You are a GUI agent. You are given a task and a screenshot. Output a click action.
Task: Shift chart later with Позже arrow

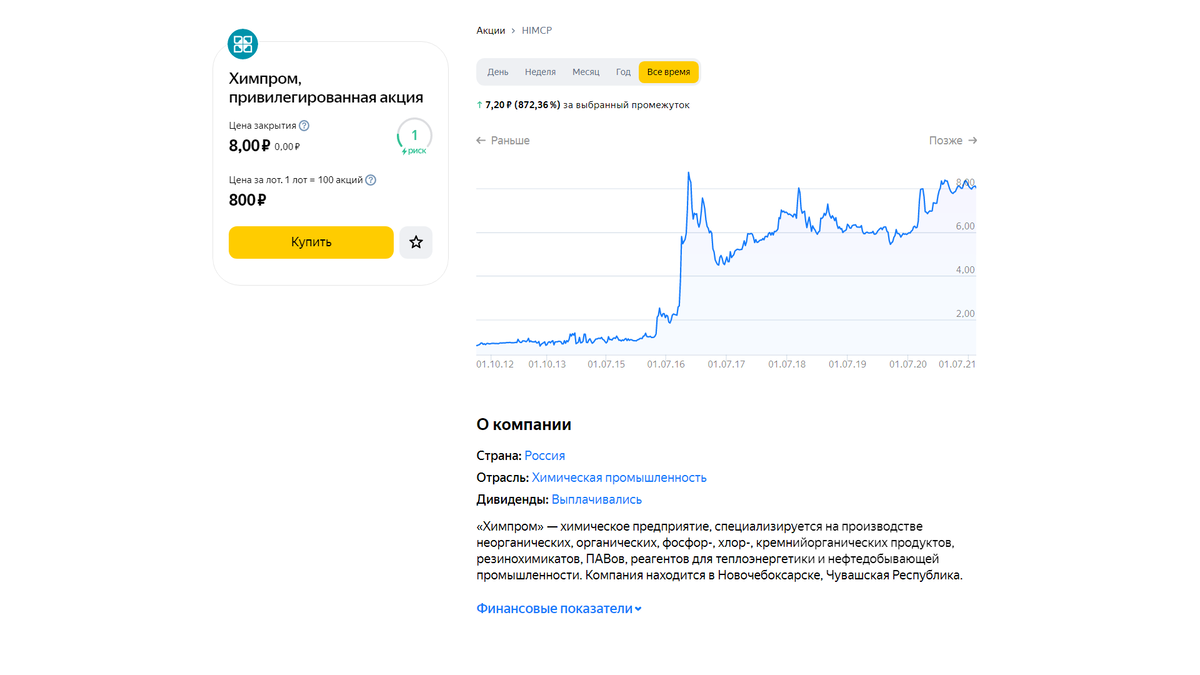coord(953,141)
